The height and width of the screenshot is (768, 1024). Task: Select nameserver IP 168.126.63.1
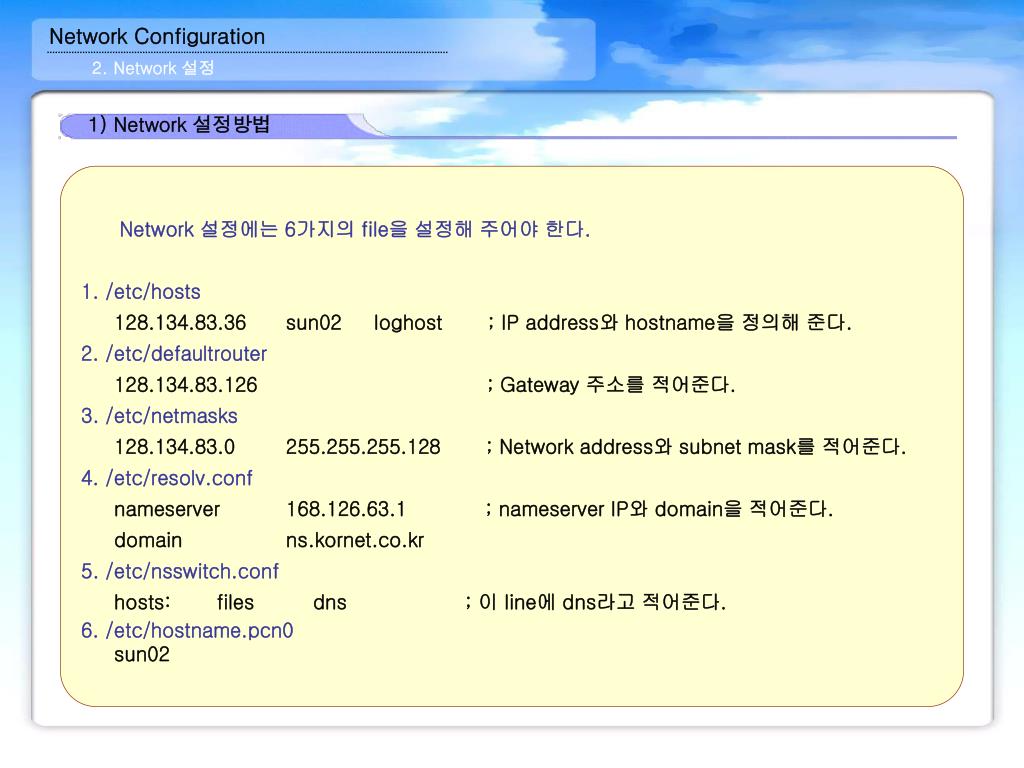point(345,509)
